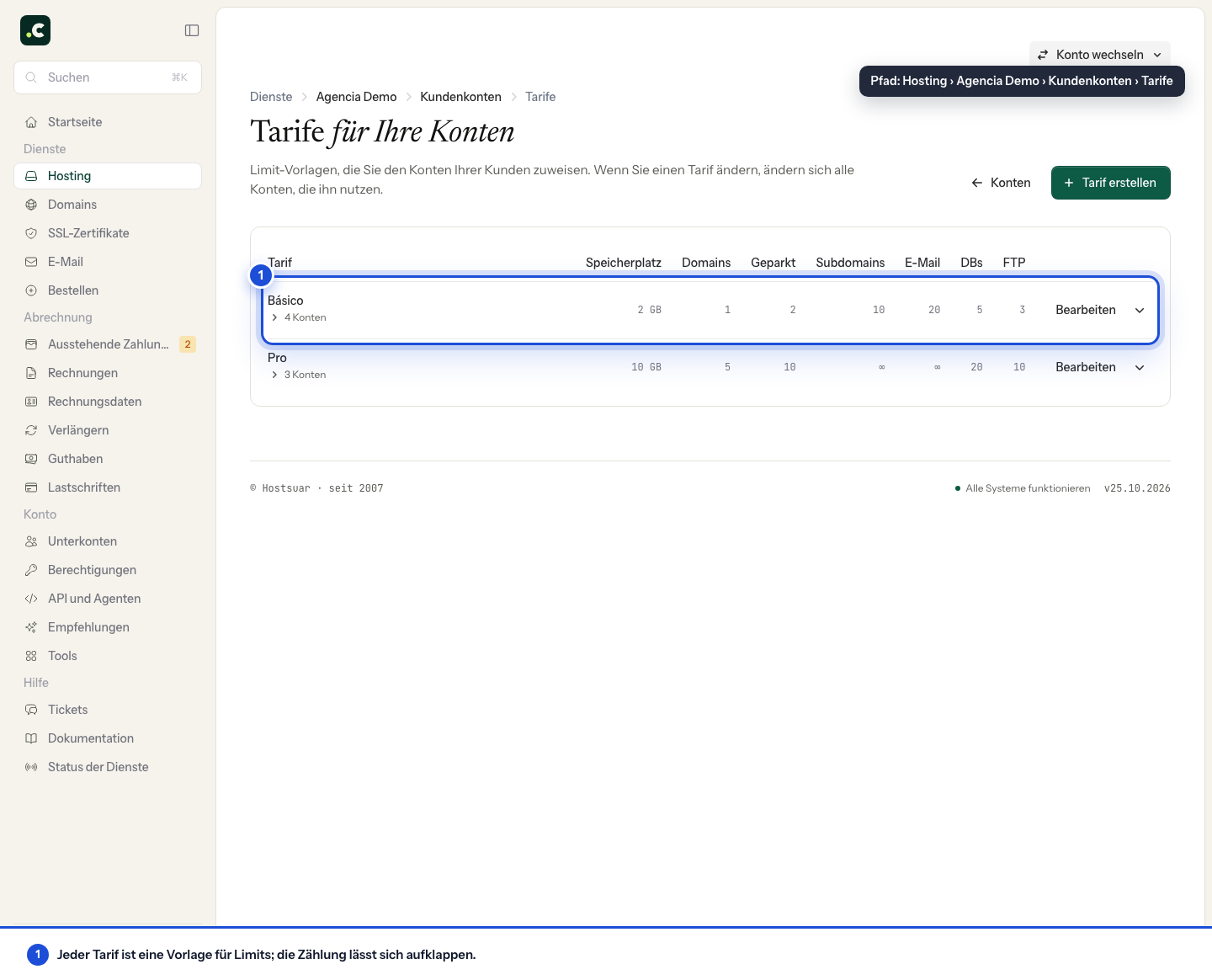1212x980 pixels.
Task: Click the Guthaben wallet icon
Action: coord(31,459)
